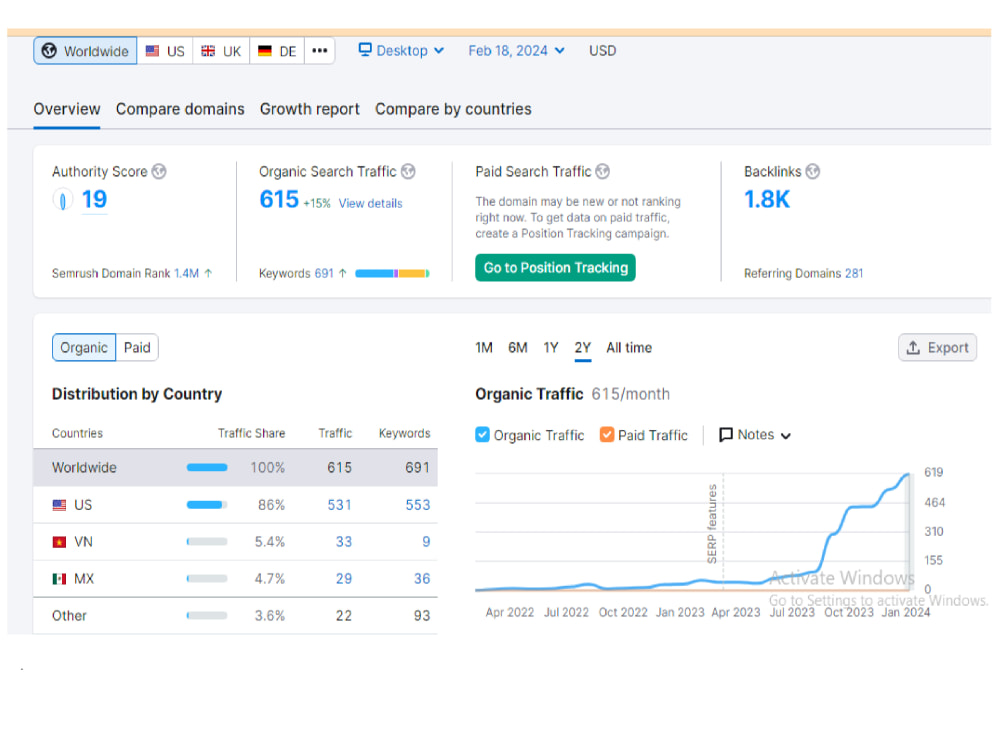Viewport: 1000px width, 750px height.
Task: Click Keywords column header
Action: [404, 433]
